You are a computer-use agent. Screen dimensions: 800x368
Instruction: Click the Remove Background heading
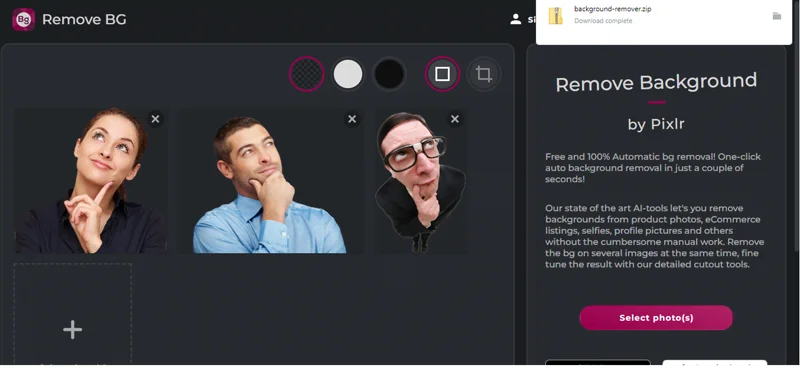click(656, 83)
